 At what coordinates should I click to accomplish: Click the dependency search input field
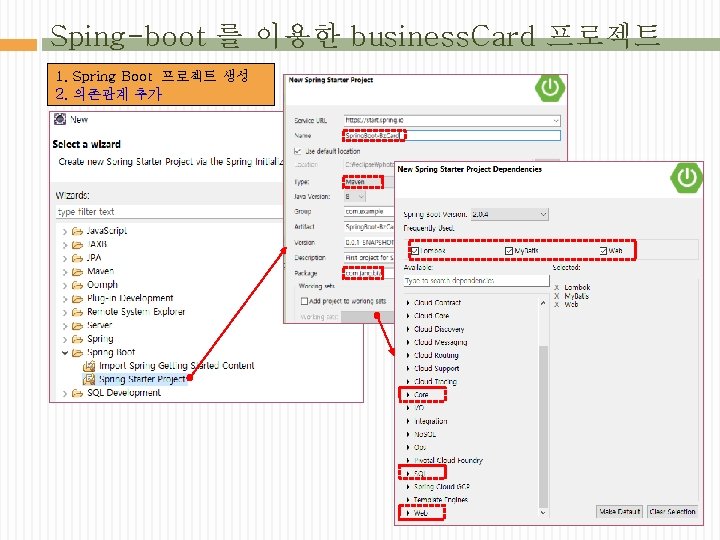(x=476, y=281)
